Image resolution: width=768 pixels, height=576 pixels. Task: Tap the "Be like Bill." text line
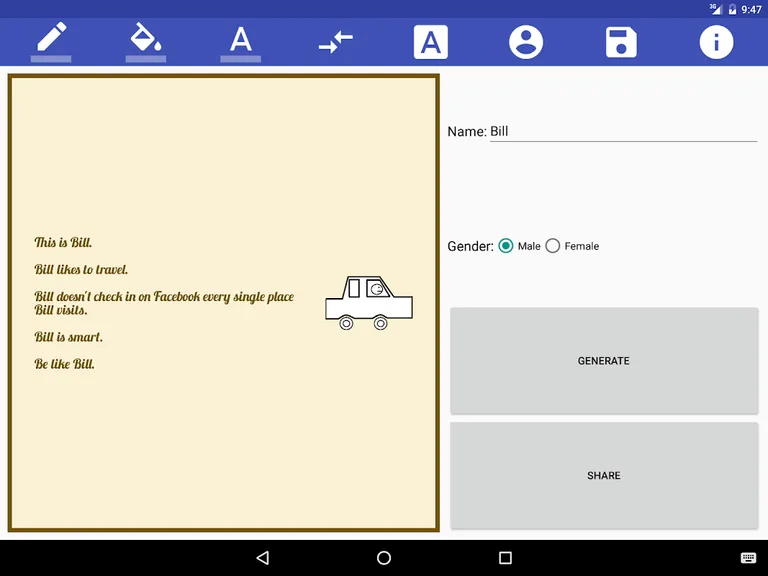(x=65, y=364)
